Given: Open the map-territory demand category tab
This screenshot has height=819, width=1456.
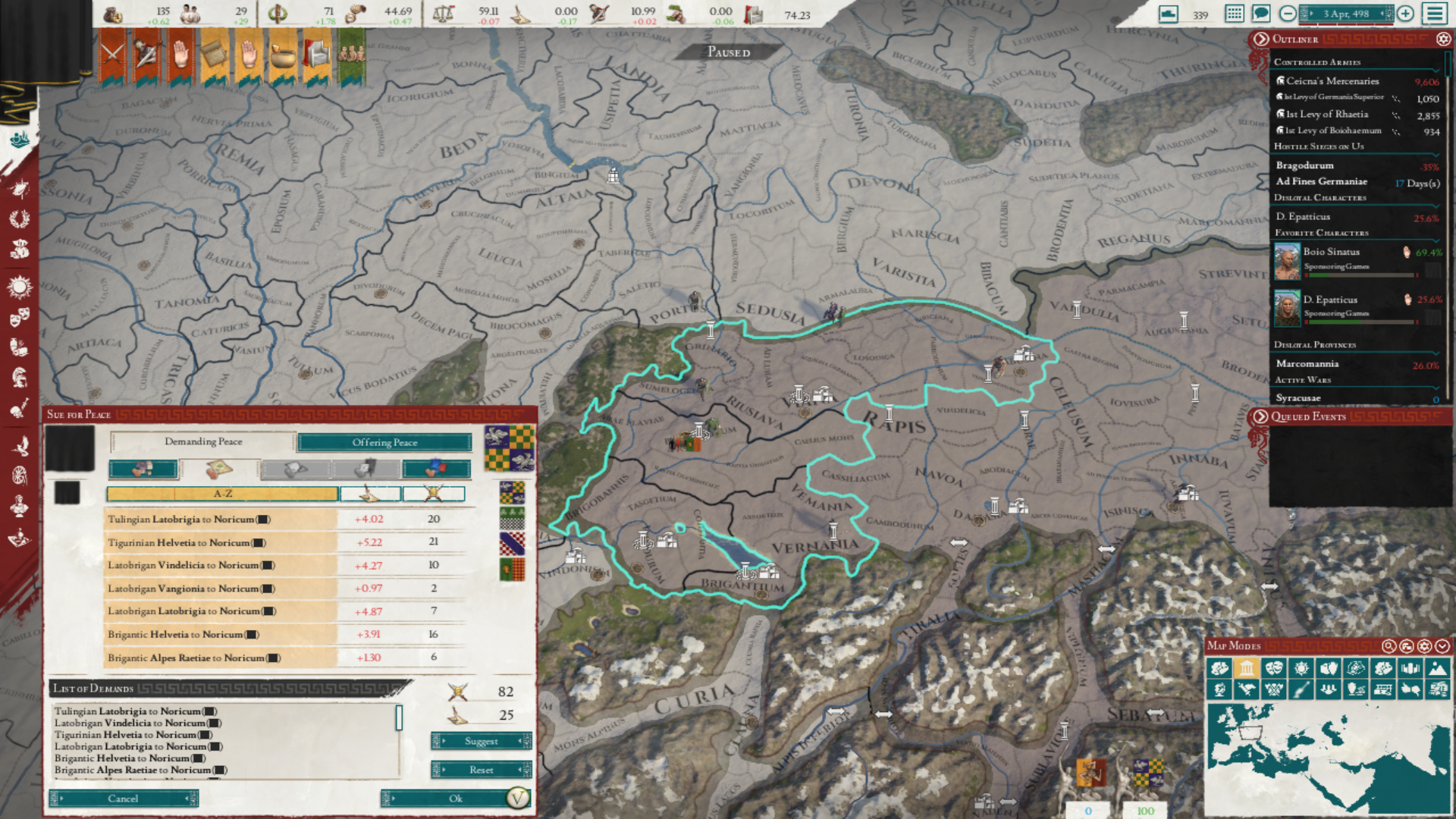Looking at the screenshot, I should tap(220, 469).
